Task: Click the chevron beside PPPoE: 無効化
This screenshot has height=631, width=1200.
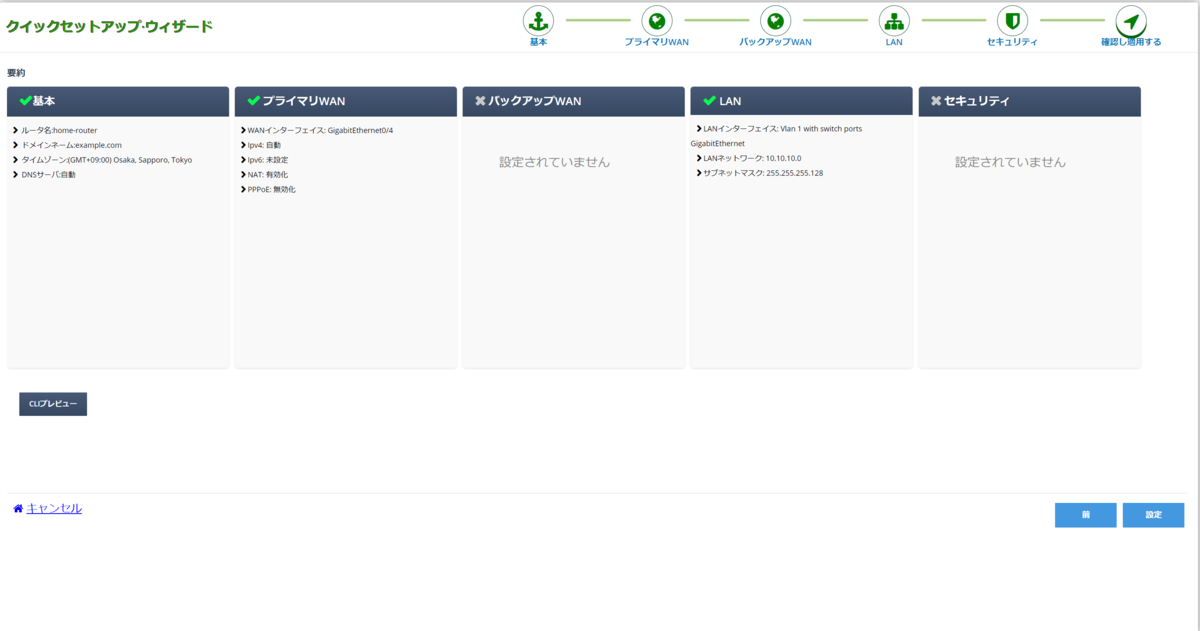Action: tap(243, 189)
